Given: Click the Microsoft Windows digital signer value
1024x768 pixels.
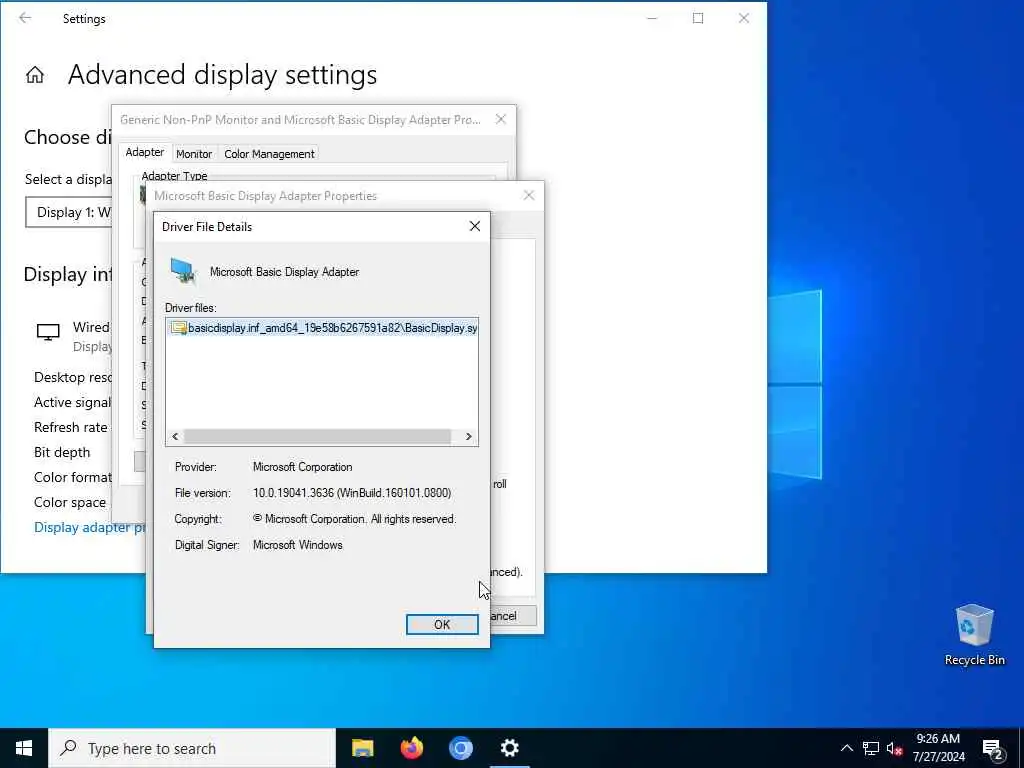Looking at the screenshot, I should [297, 545].
